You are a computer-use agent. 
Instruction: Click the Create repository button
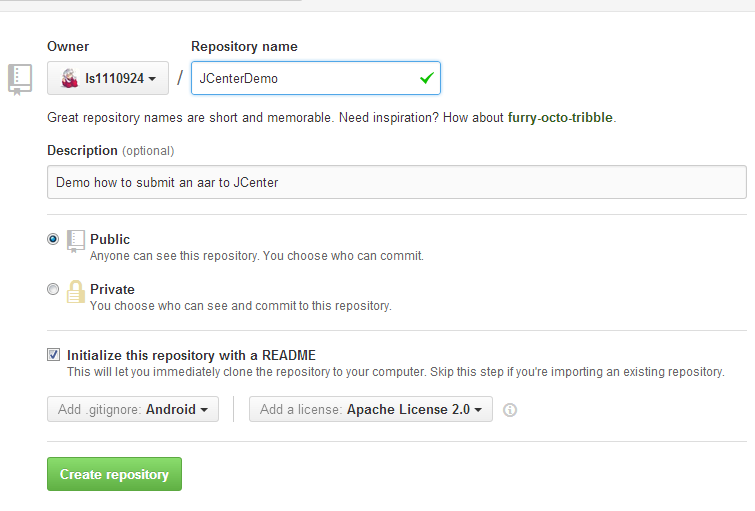[x=115, y=474]
